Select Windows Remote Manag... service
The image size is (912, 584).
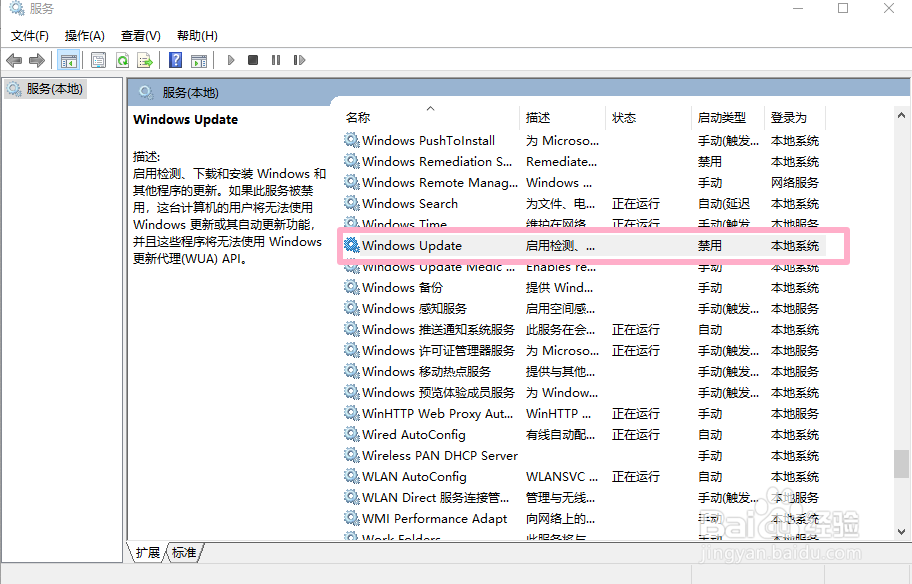click(583, 183)
